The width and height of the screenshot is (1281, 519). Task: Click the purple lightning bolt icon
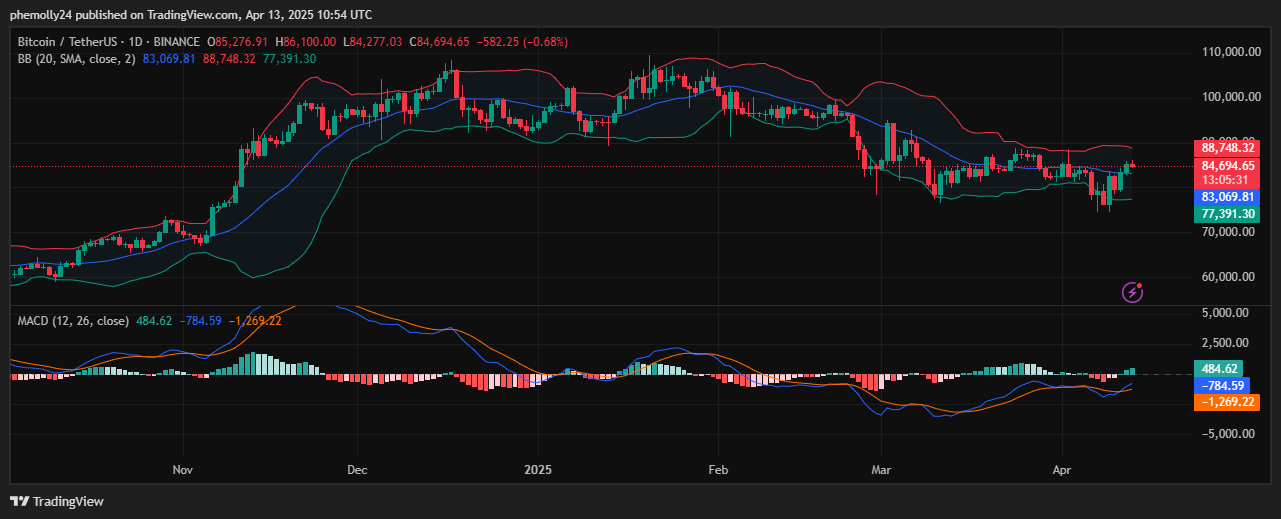coord(1133,292)
